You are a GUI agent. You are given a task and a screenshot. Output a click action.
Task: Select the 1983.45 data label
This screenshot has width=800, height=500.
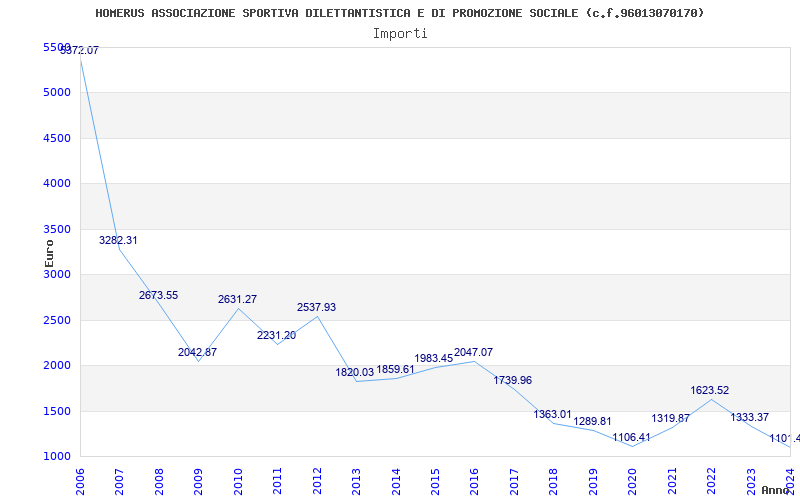point(434,359)
